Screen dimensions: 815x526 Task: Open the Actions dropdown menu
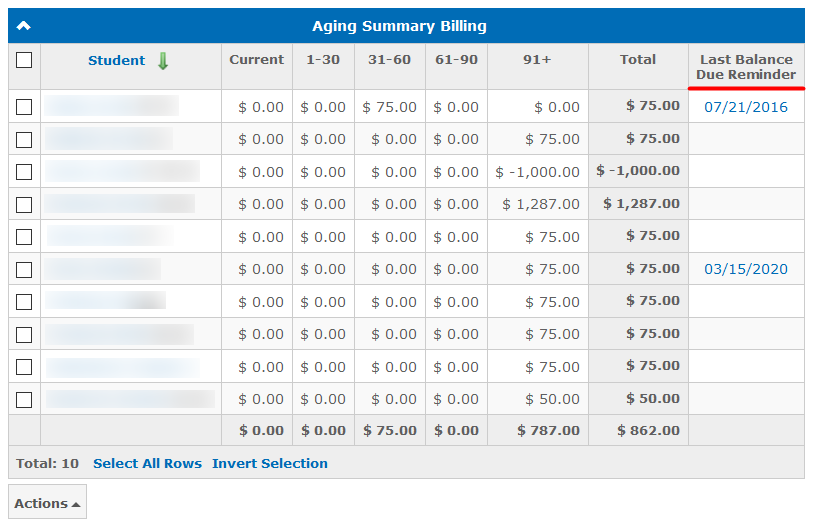[47, 502]
